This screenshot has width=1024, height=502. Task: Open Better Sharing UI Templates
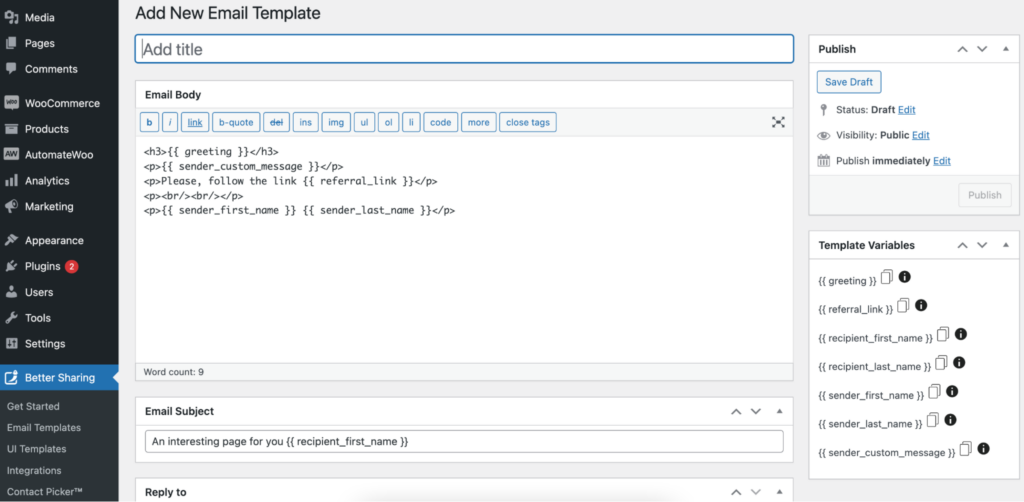(37, 449)
